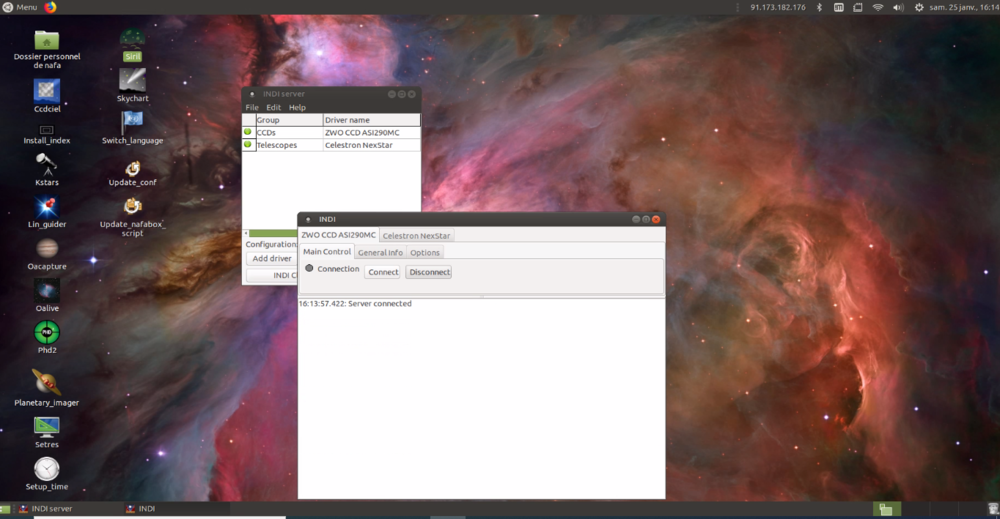Open the keyboard indicator in top panel

coord(839,8)
